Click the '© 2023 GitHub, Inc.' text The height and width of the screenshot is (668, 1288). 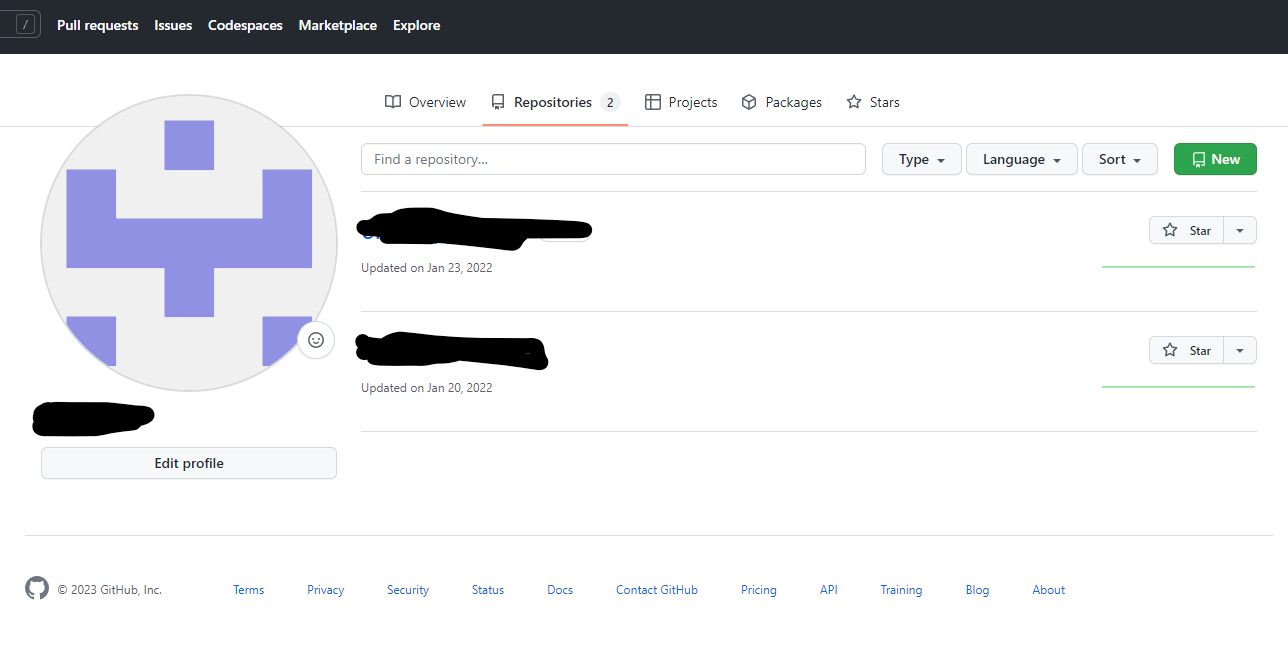click(109, 590)
